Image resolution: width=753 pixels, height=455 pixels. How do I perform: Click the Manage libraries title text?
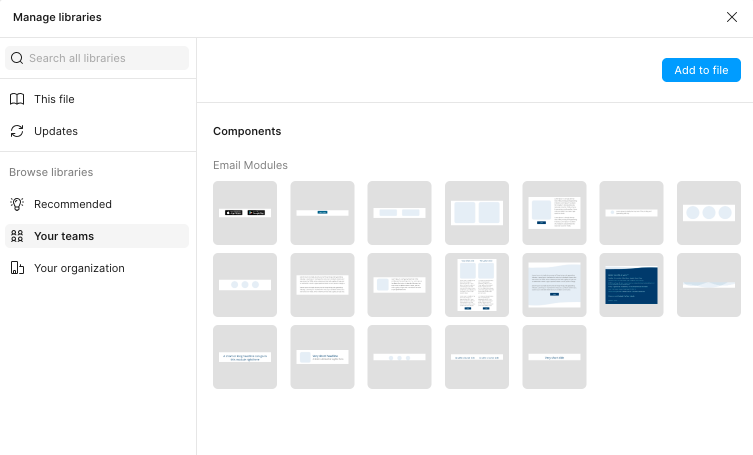click(57, 17)
